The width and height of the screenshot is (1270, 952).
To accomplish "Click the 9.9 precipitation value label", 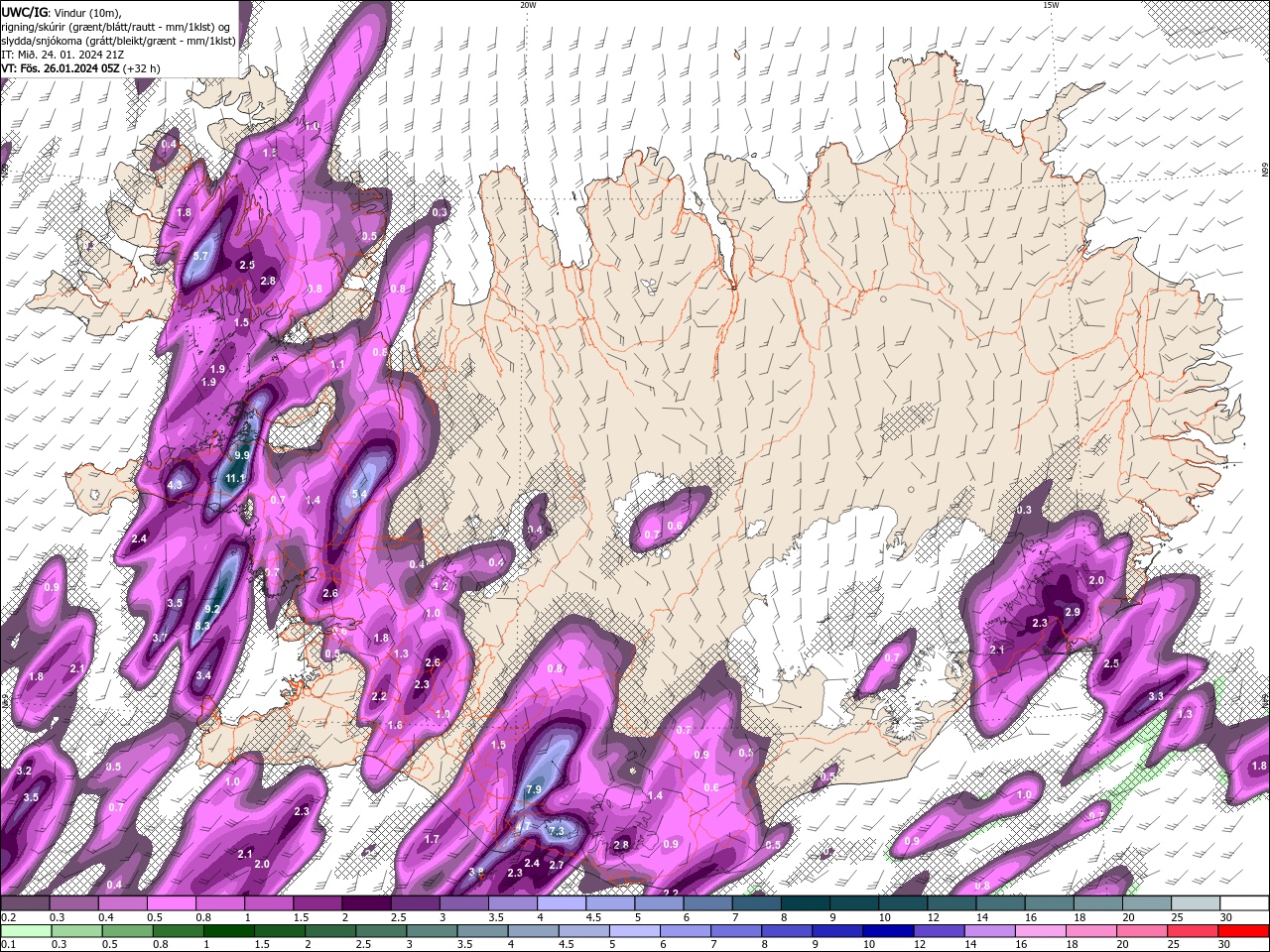I will tap(241, 455).
